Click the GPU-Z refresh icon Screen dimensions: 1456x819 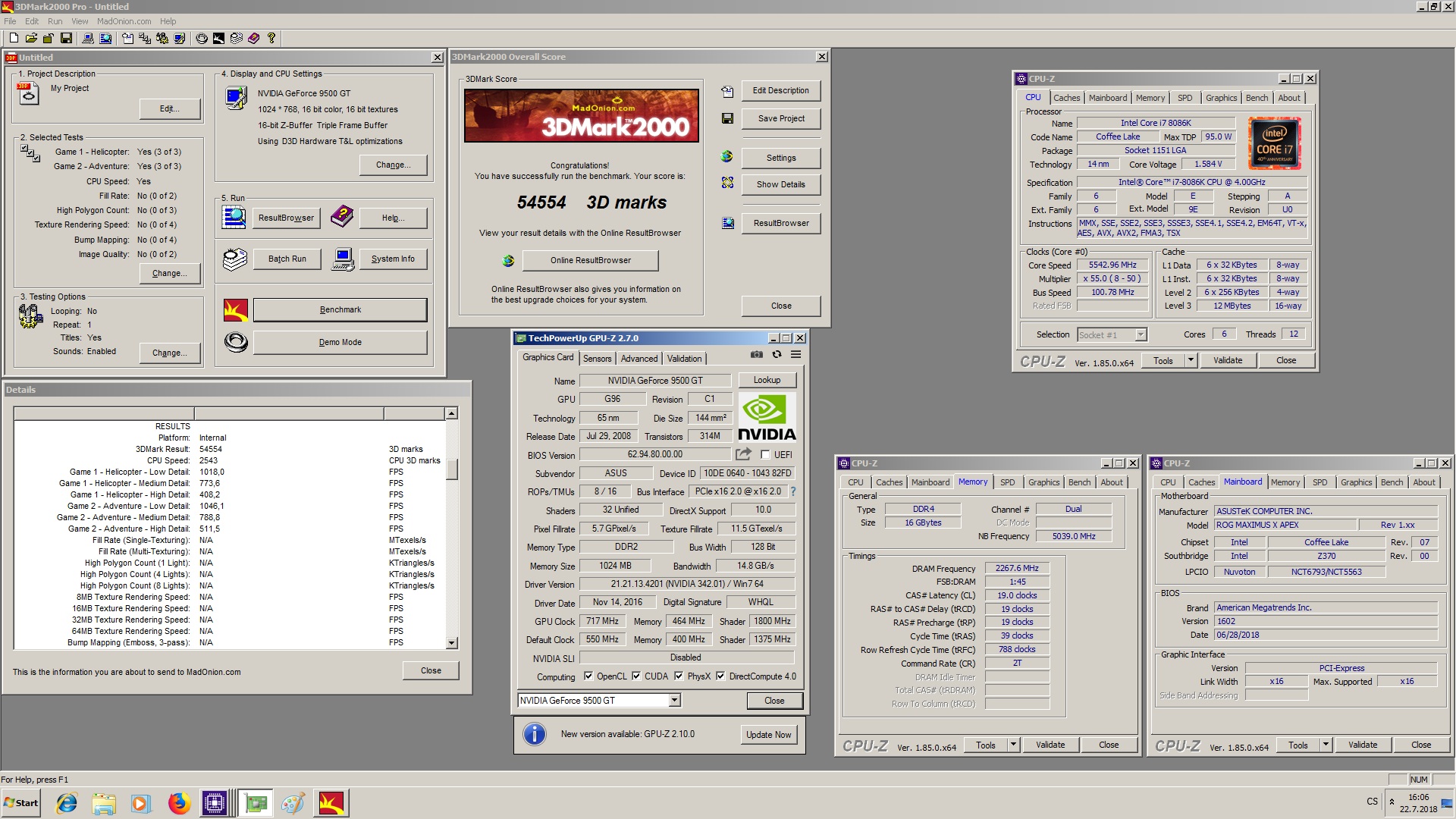click(x=777, y=354)
